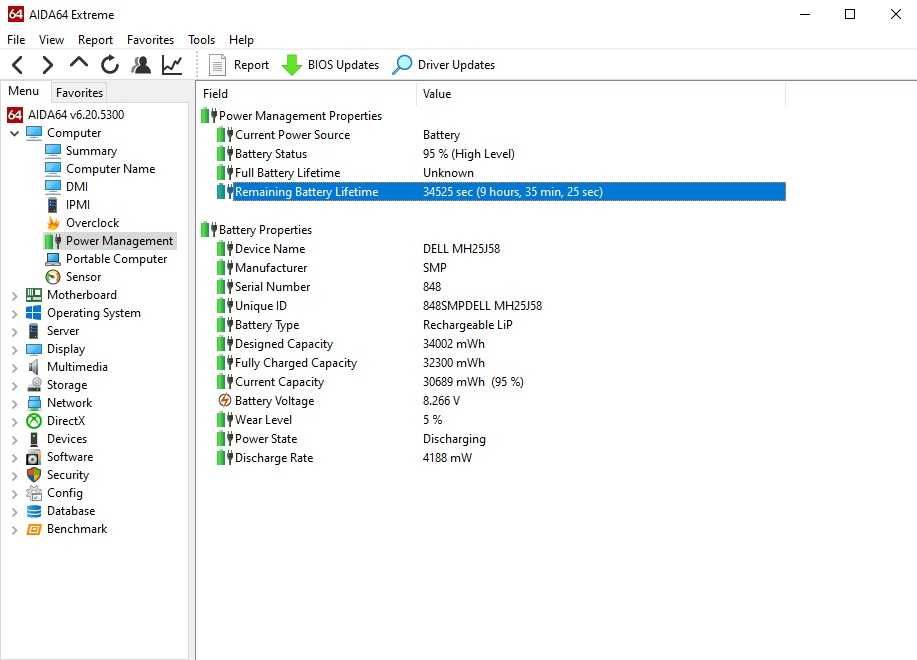Screen dimensions: 917x660
Task: Click the IPMI server icon in tree
Action: point(53,205)
